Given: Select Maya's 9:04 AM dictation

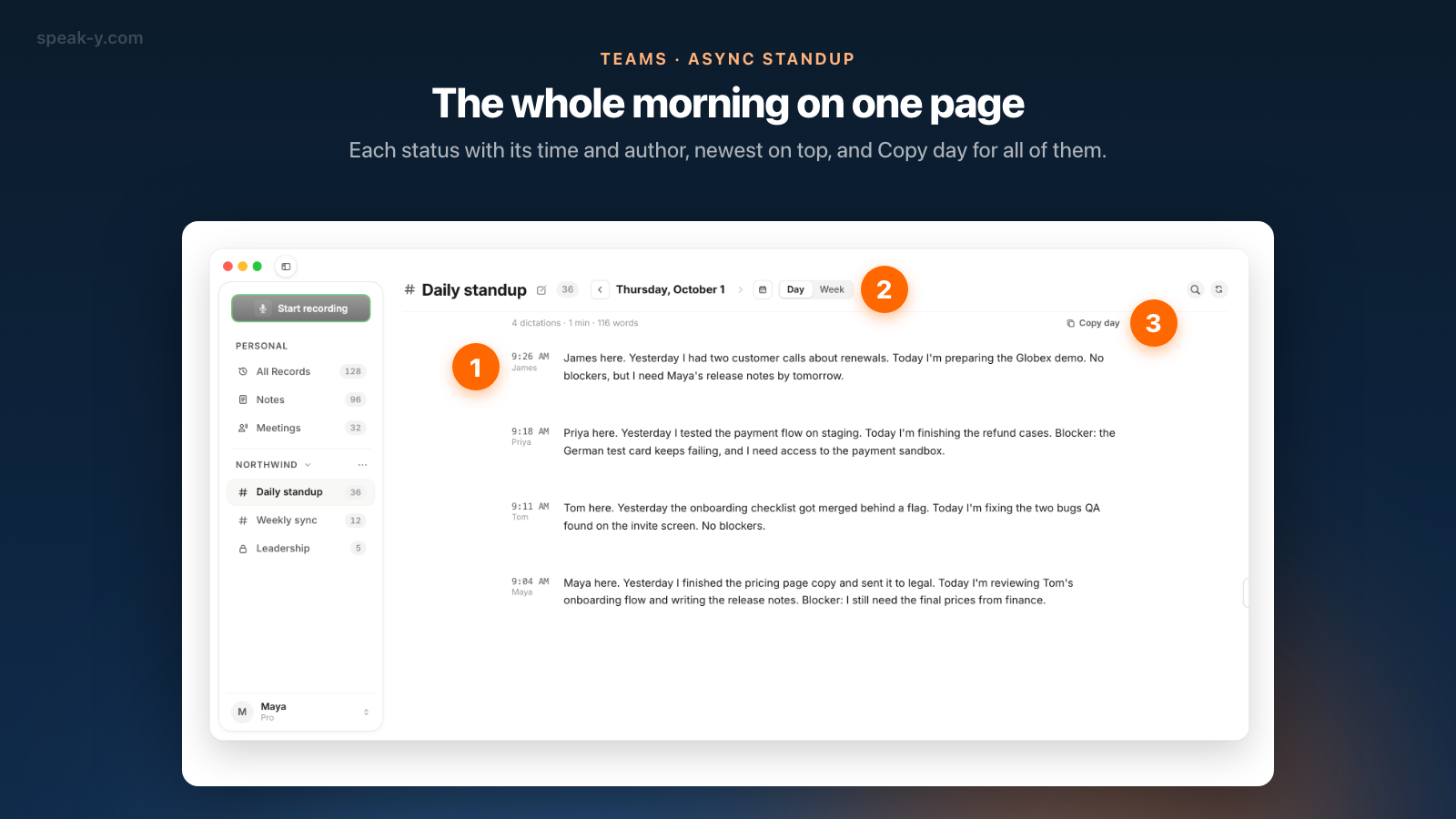Looking at the screenshot, I should [x=814, y=591].
